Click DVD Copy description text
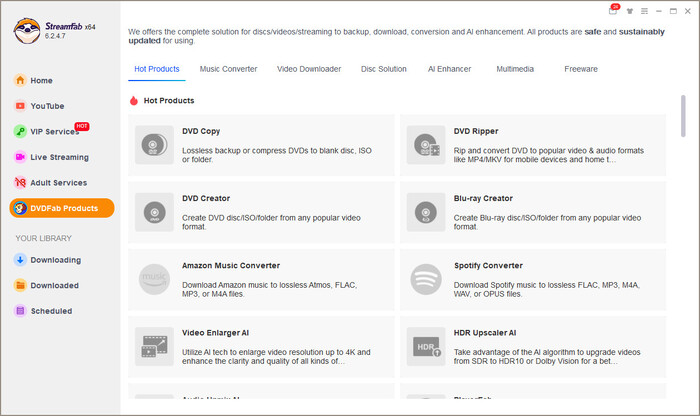 tap(277, 155)
